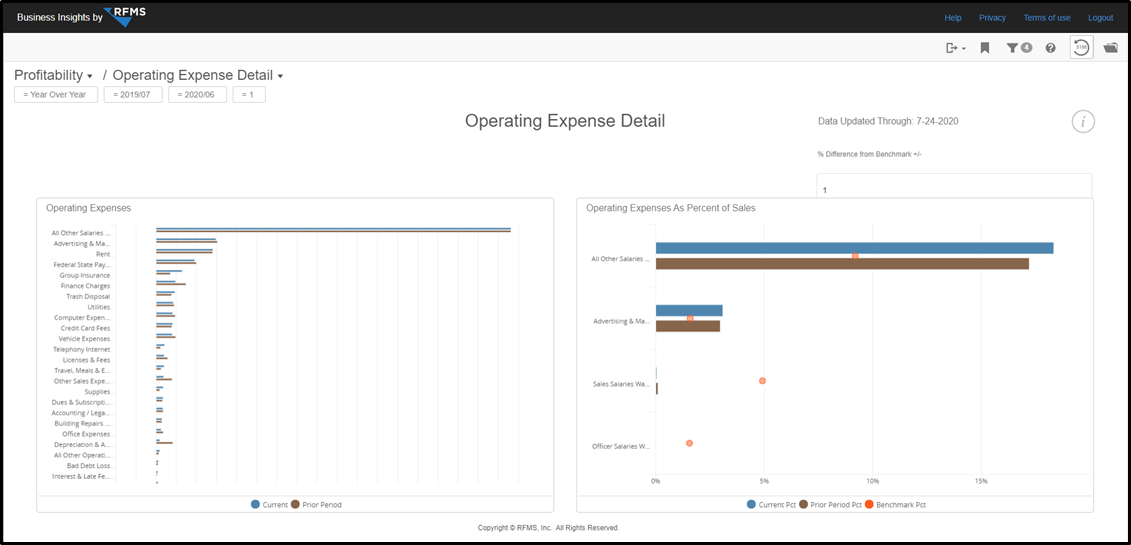This screenshot has height=545, width=1131.
Task: Click the question mark help icon
Action: [1050, 48]
